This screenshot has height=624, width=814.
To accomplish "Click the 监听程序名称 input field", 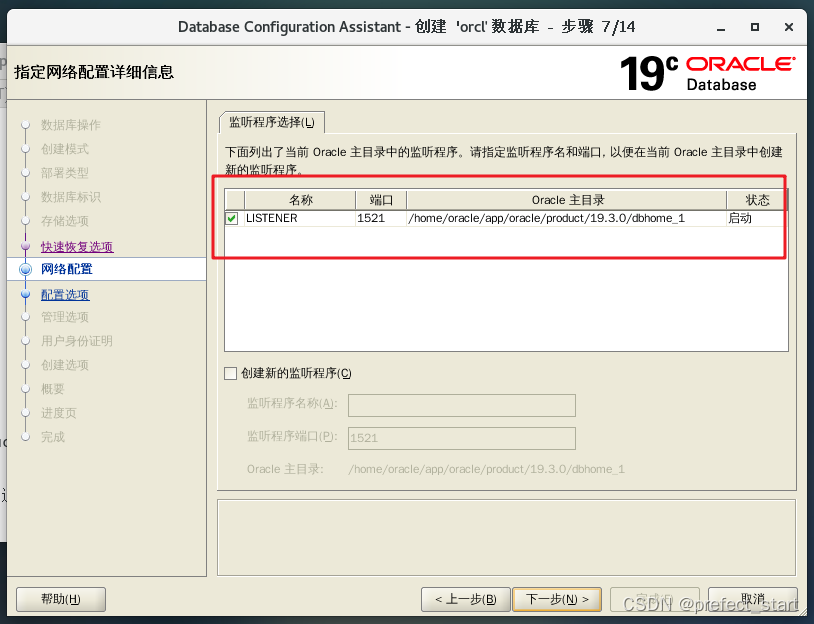I will 462,405.
